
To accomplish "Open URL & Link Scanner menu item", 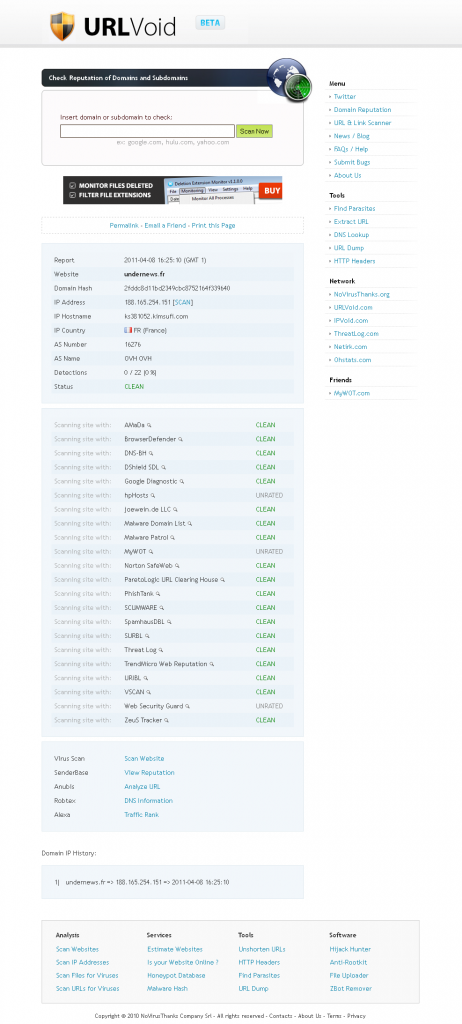I will [363, 123].
